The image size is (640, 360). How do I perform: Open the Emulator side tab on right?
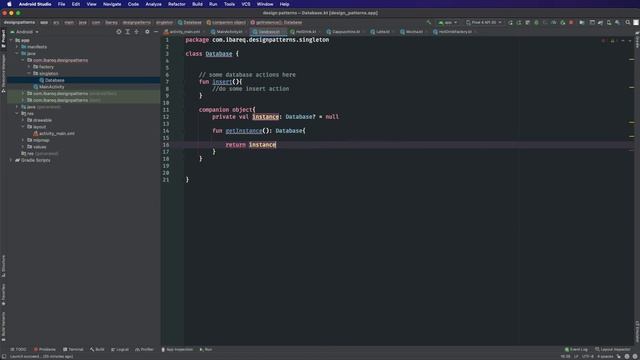tap(637, 331)
